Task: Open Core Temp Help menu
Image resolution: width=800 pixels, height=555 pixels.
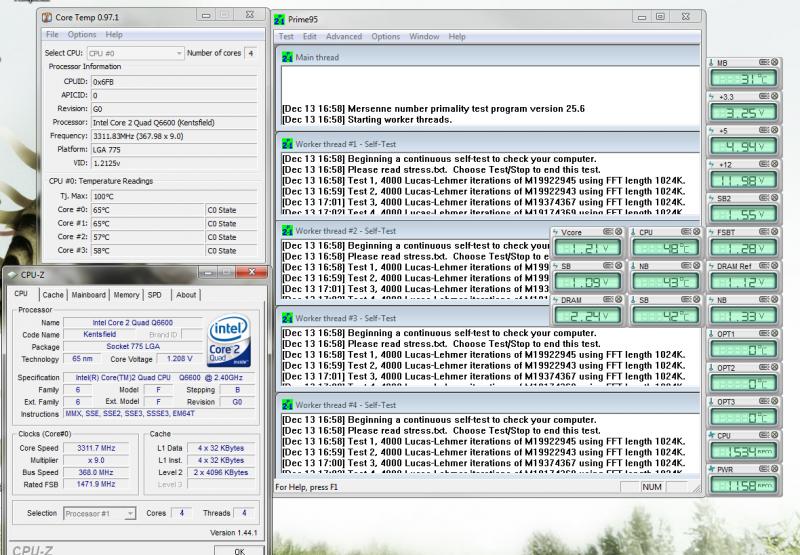Action: coord(114,35)
